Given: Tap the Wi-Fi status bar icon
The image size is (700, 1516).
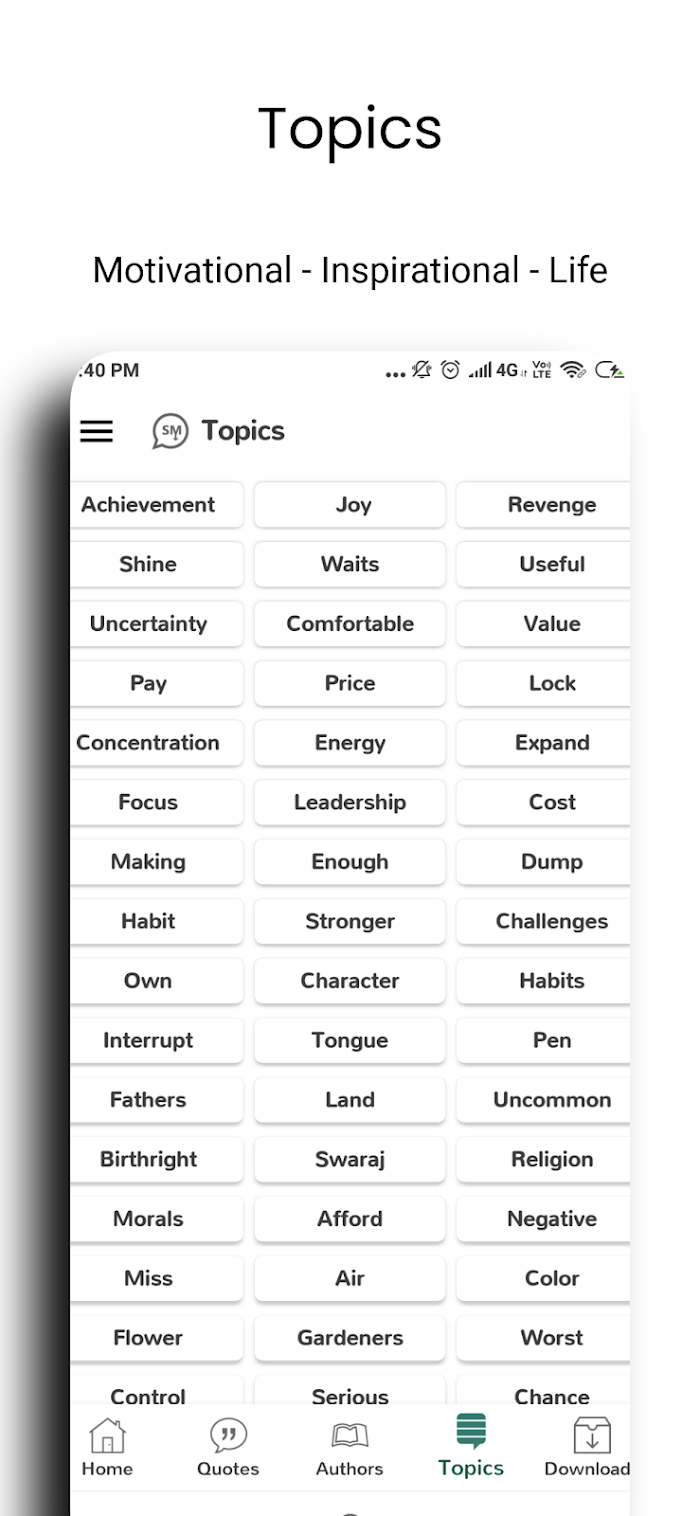Looking at the screenshot, I should (573, 370).
